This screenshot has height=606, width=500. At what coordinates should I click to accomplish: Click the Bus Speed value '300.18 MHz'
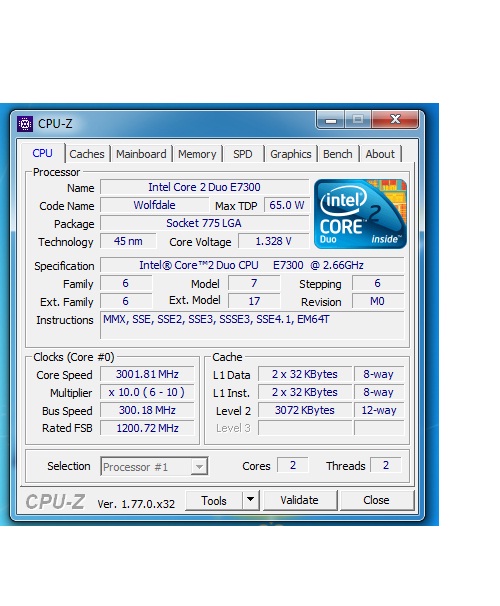click(x=147, y=410)
